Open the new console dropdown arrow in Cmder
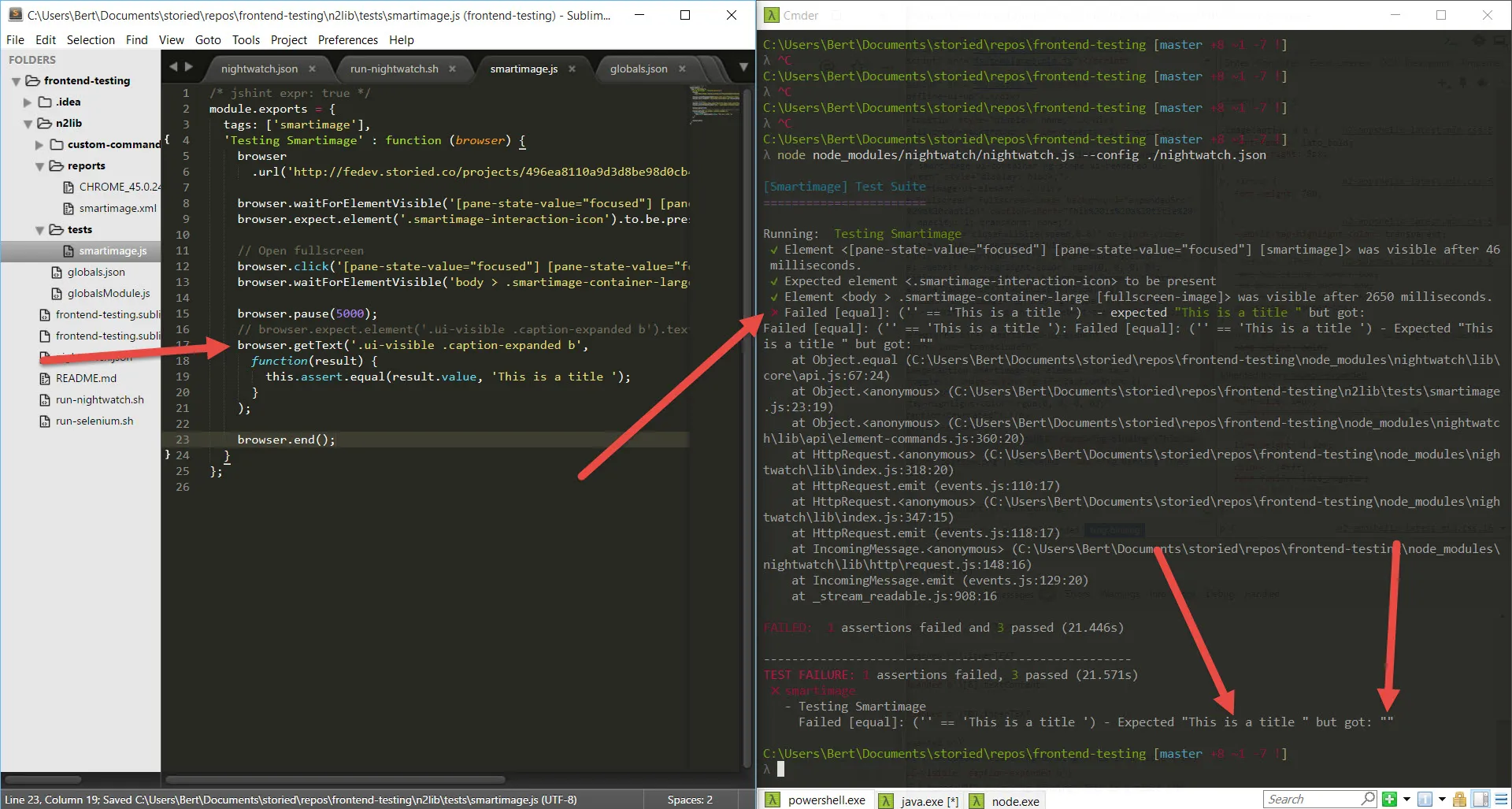1512x809 pixels. tap(1406, 799)
